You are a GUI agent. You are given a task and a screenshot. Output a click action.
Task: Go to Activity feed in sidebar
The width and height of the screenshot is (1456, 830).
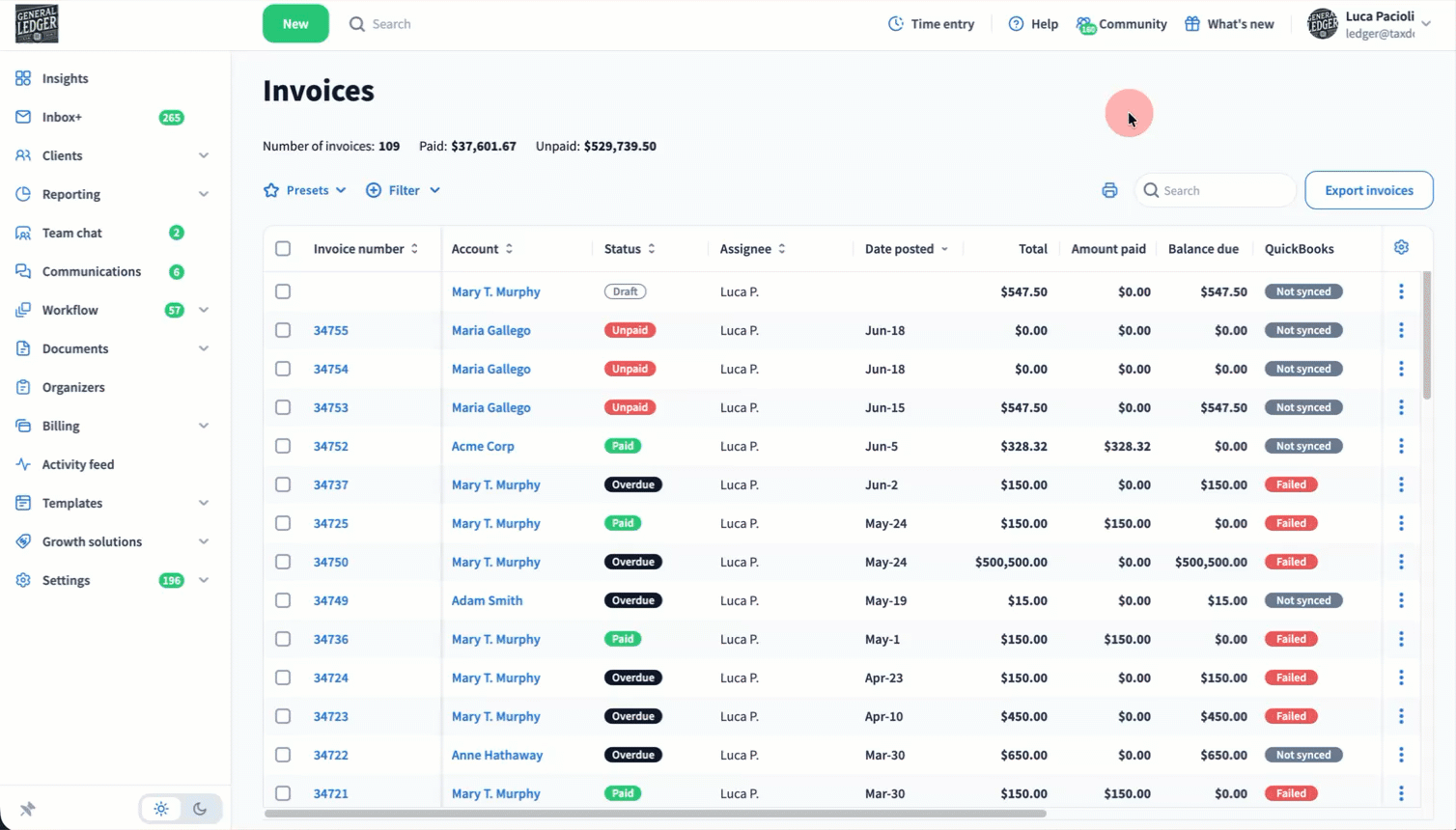click(78, 464)
